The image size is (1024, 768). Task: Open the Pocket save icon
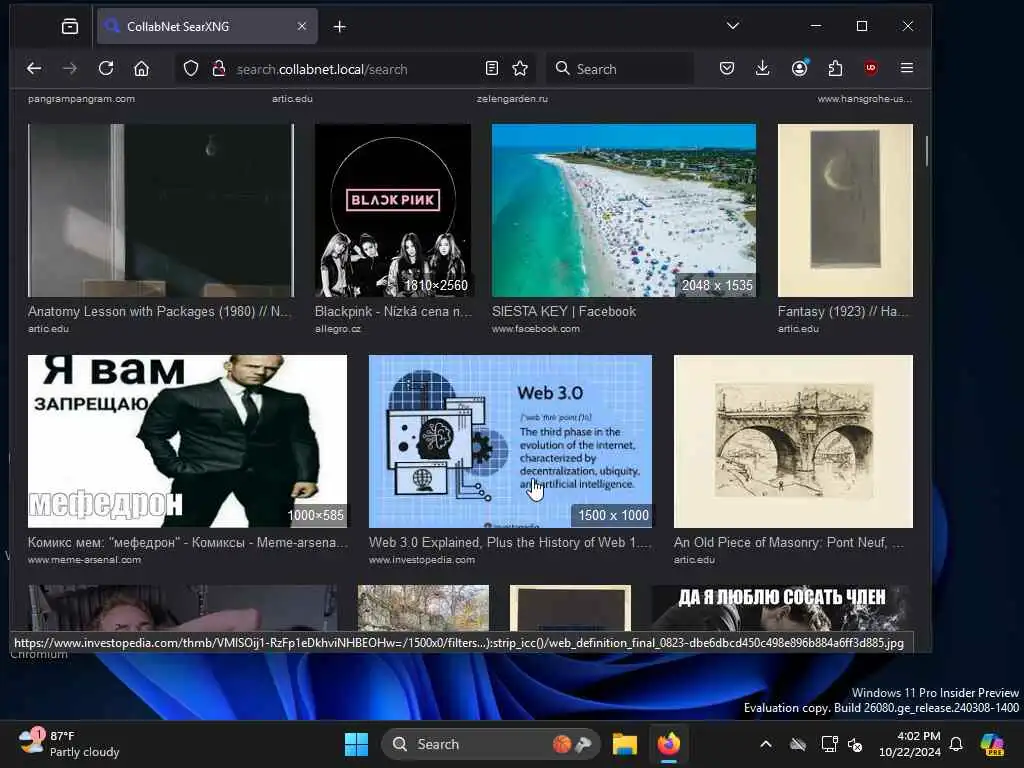tap(727, 69)
